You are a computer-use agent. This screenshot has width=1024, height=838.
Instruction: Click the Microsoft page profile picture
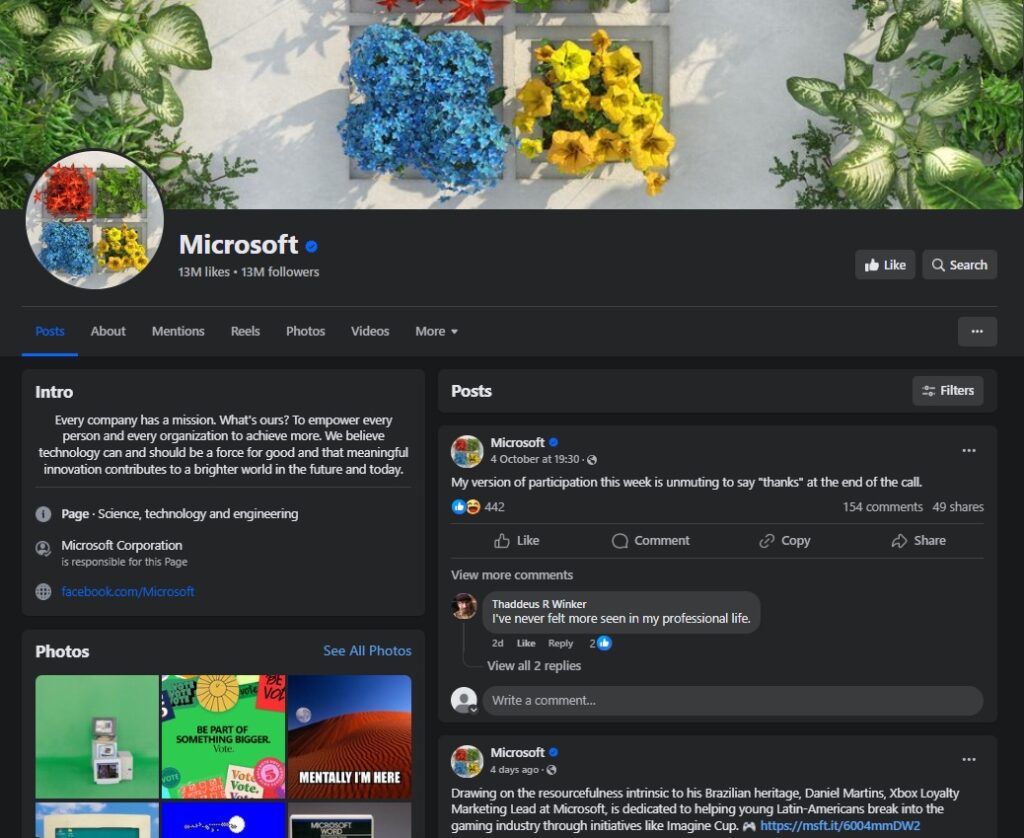click(94, 220)
